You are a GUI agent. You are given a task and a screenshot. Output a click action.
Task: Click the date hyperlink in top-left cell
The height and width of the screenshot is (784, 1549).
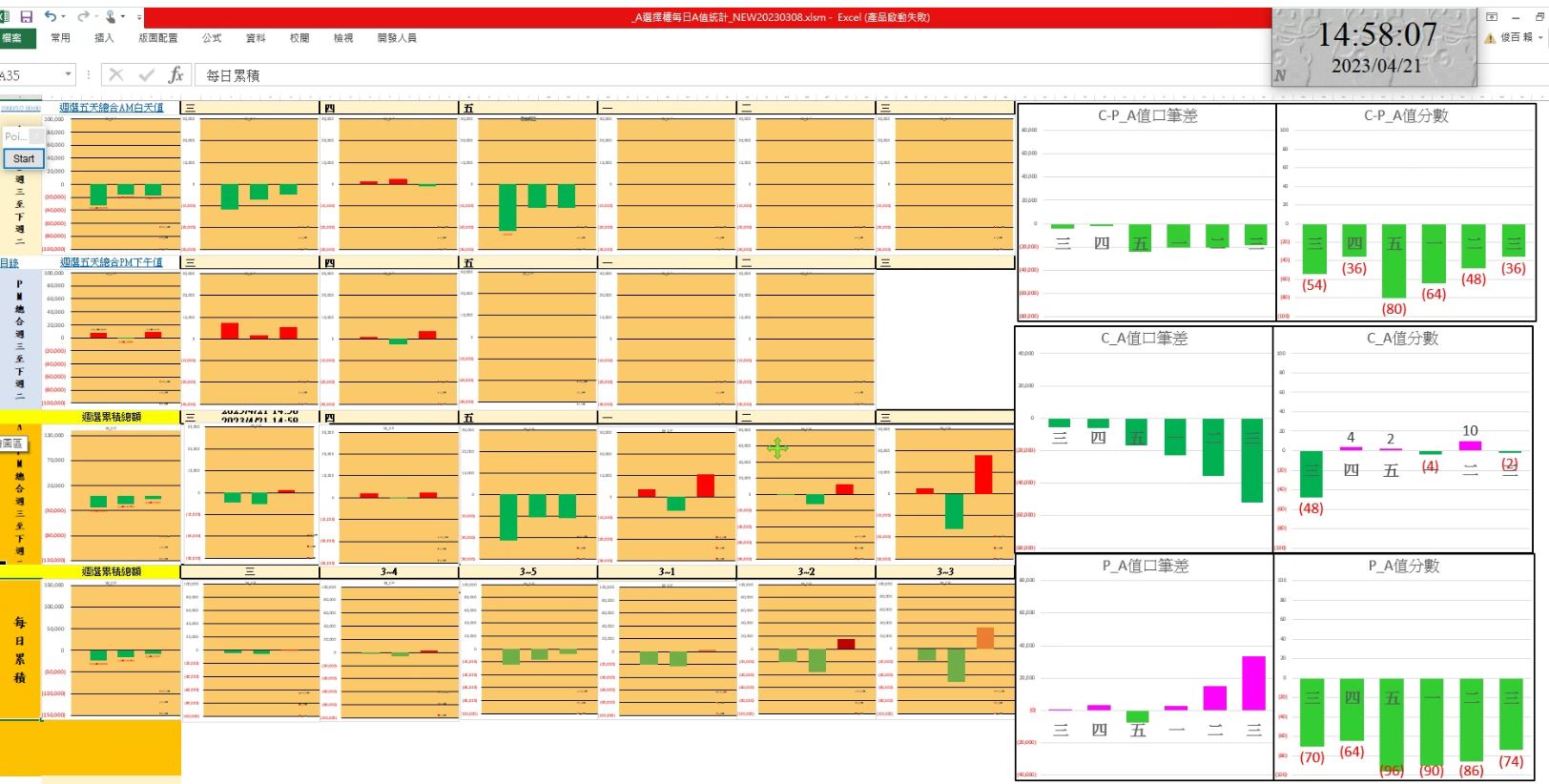(x=21, y=109)
